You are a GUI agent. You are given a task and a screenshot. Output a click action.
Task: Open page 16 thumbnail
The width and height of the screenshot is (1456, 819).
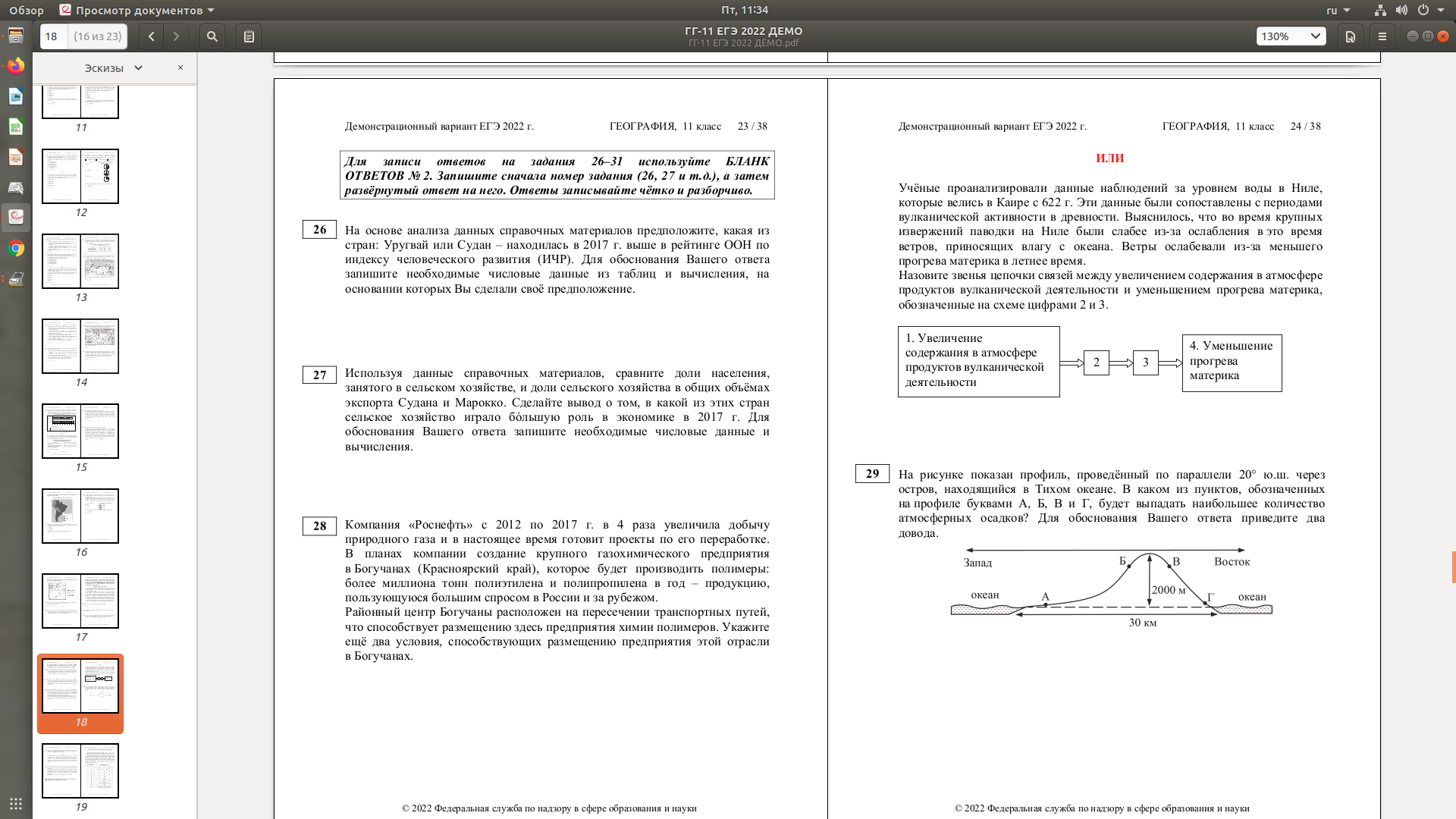80,516
